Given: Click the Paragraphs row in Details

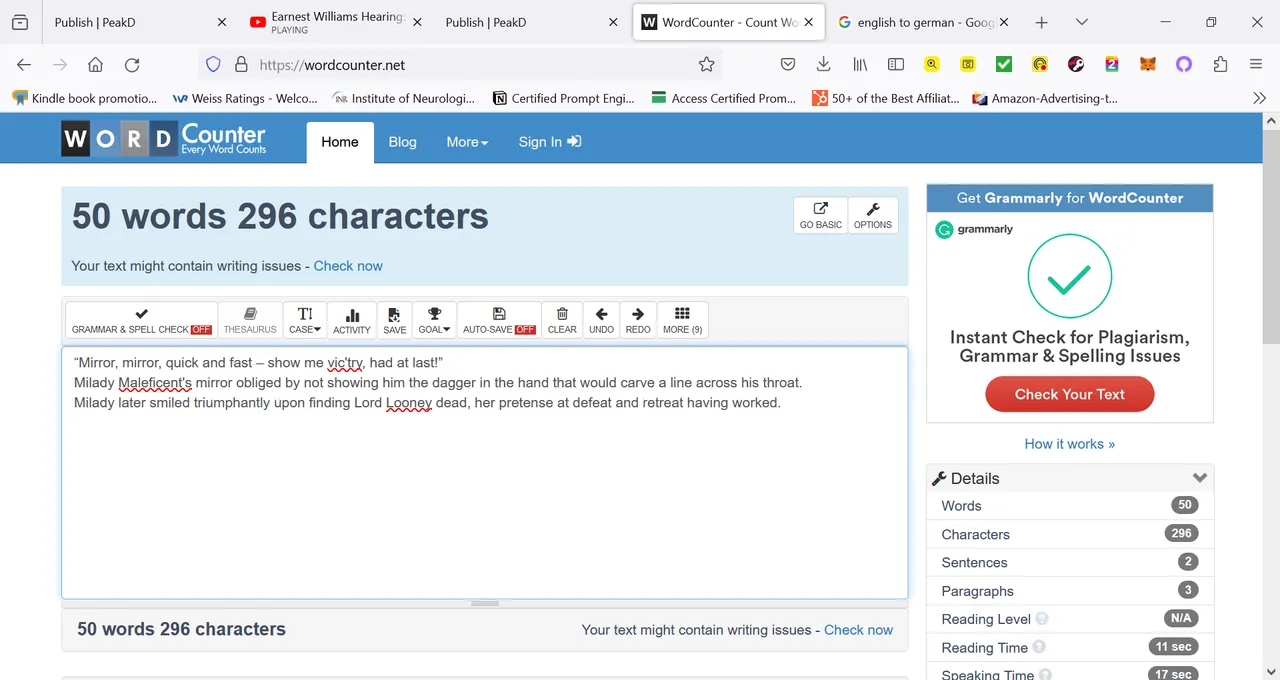Looking at the screenshot, I should pyautogui.click(x=1070, y=591).
